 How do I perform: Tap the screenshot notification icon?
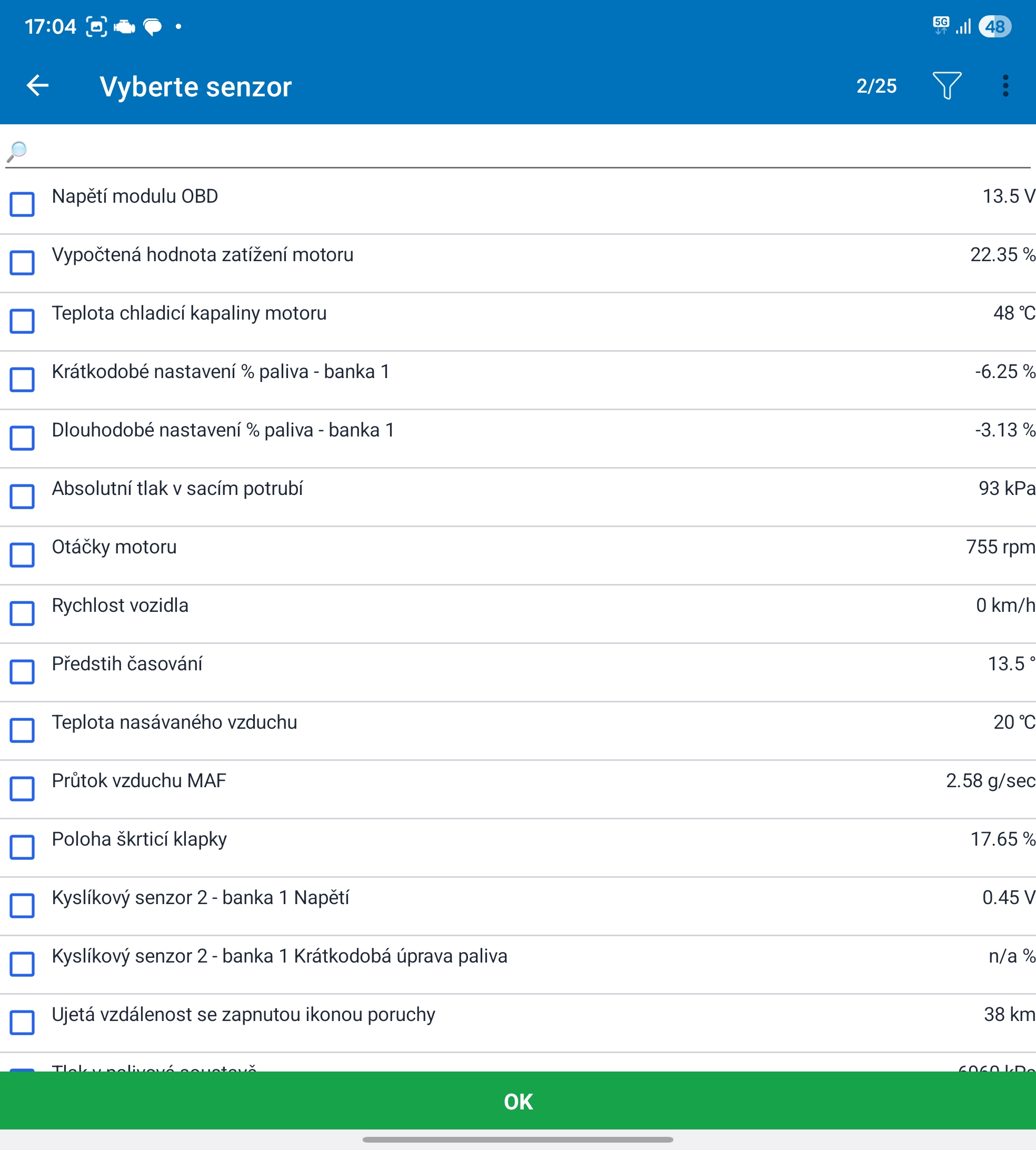[96, 27]
